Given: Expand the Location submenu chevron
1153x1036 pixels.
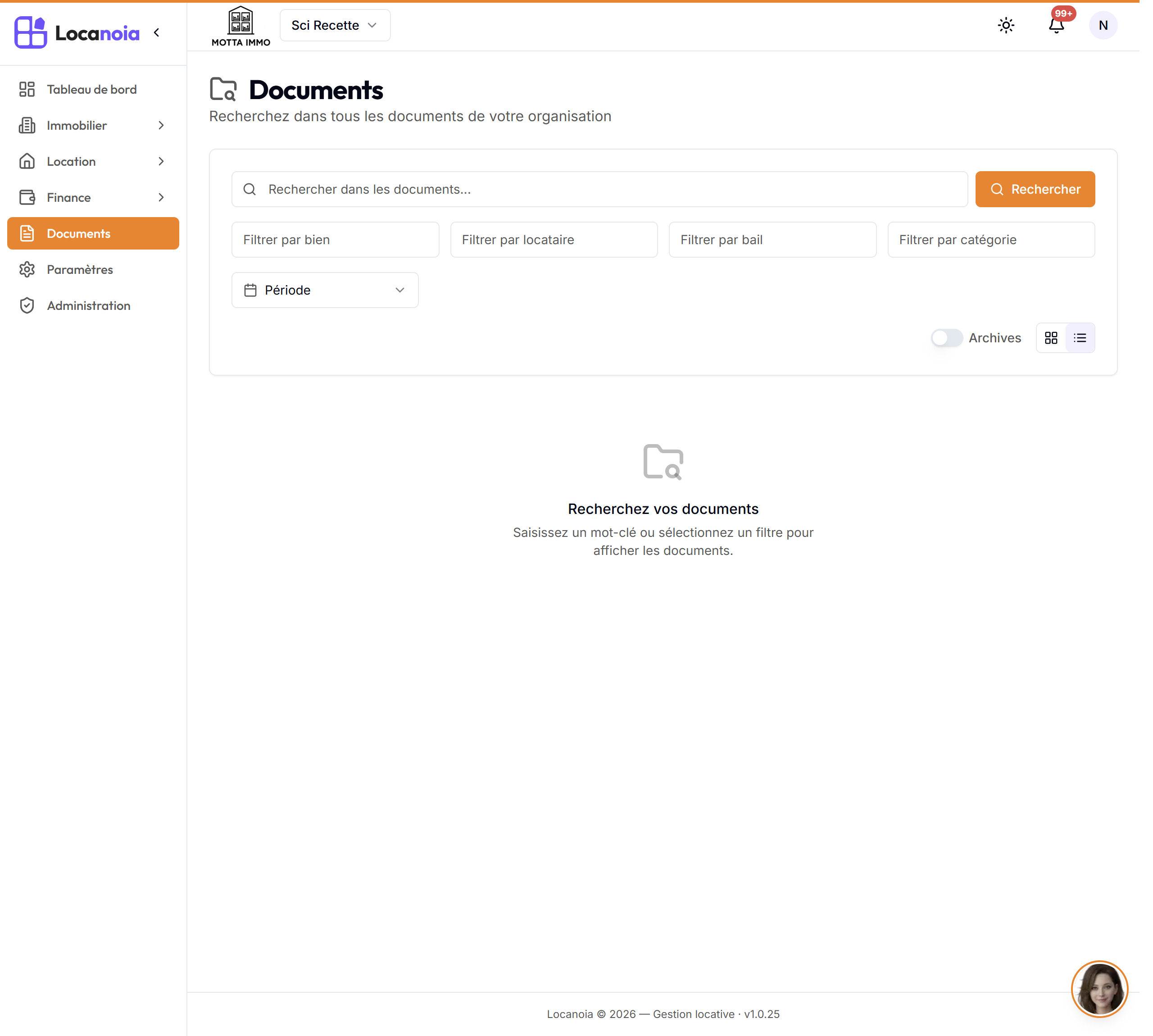Looking at the screenshot, I should pyautogui.click(x=161, y=161).
